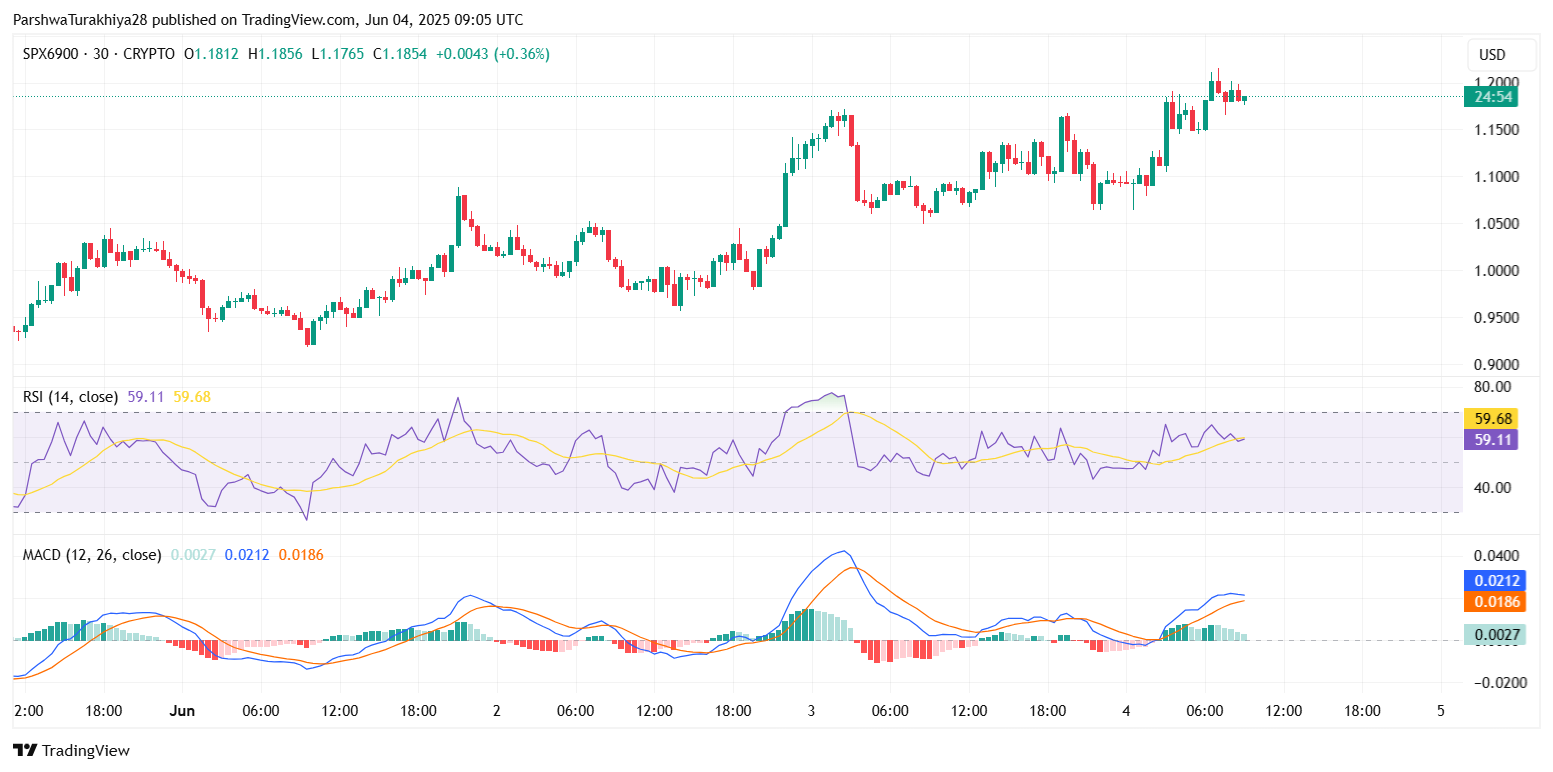The image size is (1553, 772).
Task: Click the TradingView logo at bottom left
Action: tap(71, 750)
